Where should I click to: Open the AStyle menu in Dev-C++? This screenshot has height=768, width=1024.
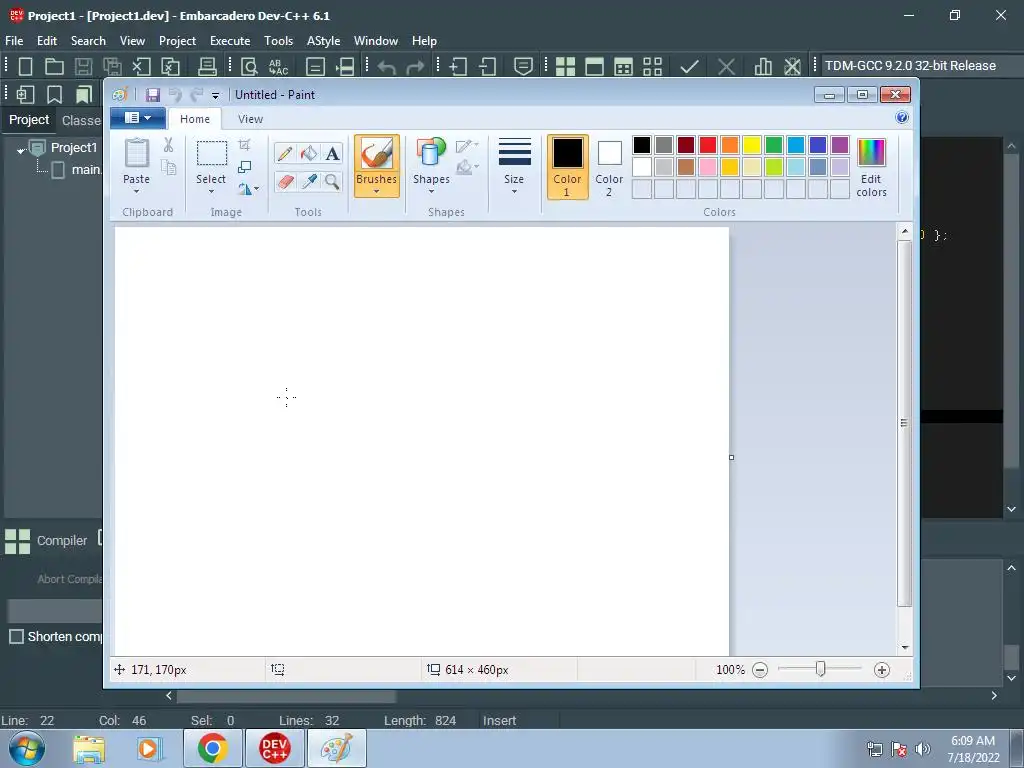click(x=323, y=40)
